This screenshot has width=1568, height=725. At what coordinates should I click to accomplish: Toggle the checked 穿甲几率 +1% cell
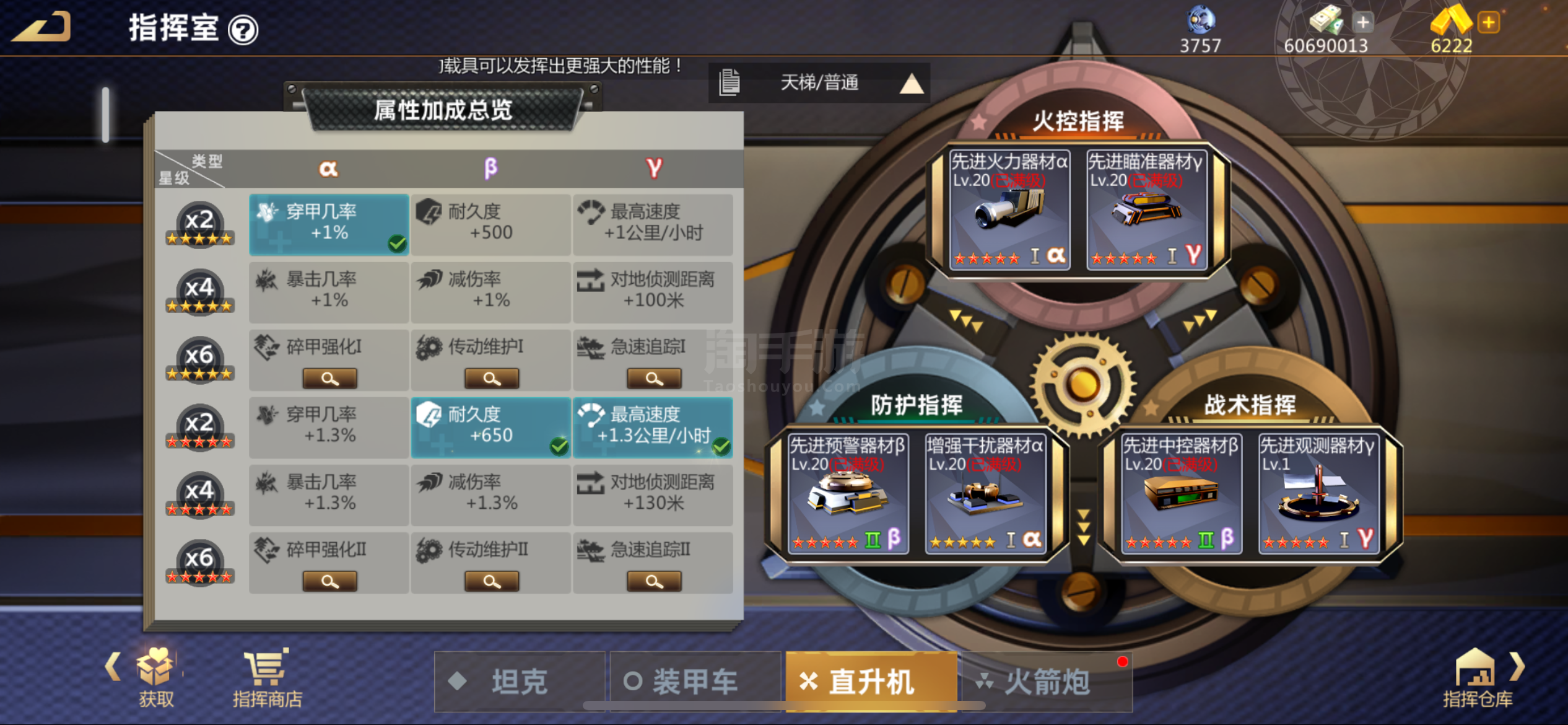329,224
